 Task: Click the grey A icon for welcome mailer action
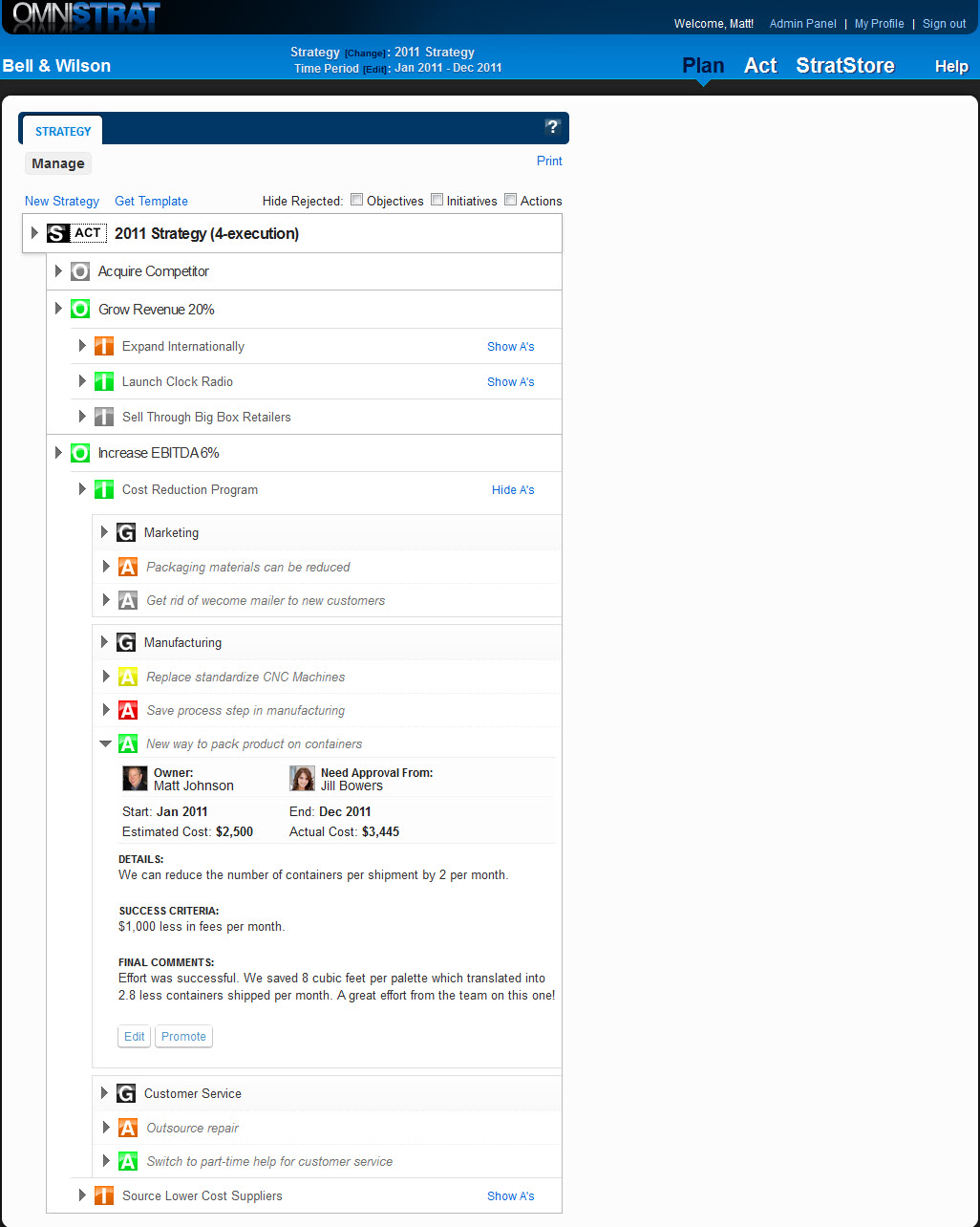pos(128,601)
